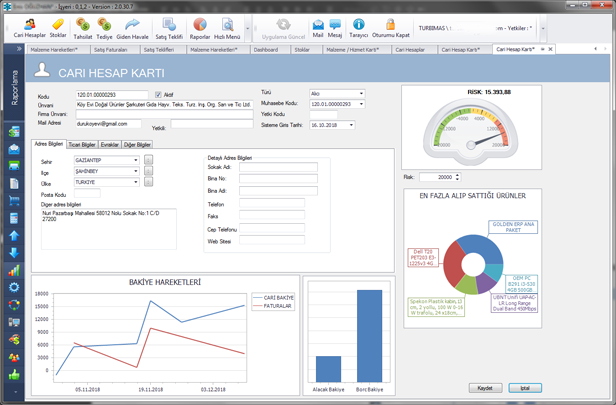The image size is (616, 405).
Task: Open the Ticari Bilgiler tab
Action: click(82, 145)
